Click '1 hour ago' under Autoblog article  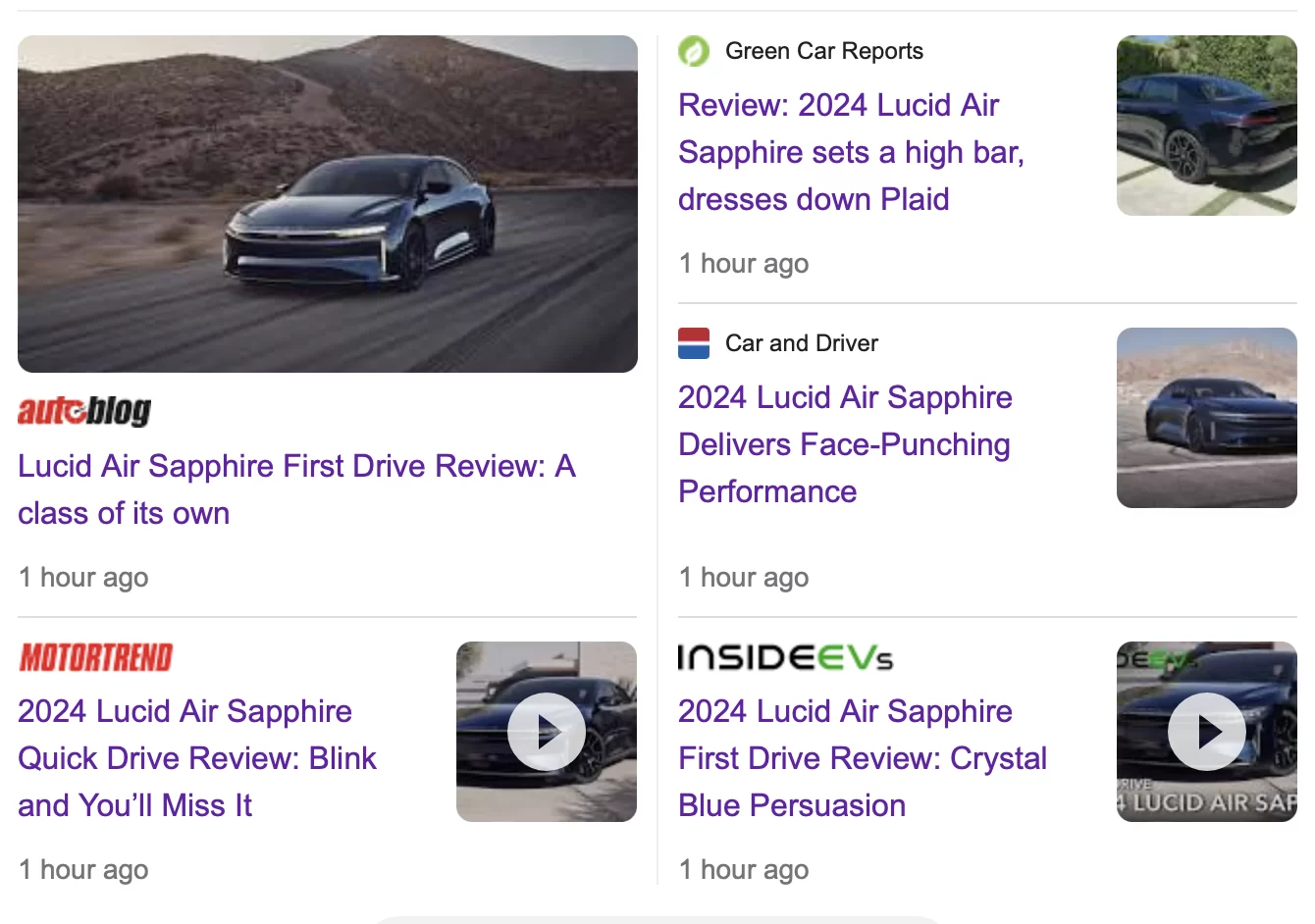pos(83,577)
